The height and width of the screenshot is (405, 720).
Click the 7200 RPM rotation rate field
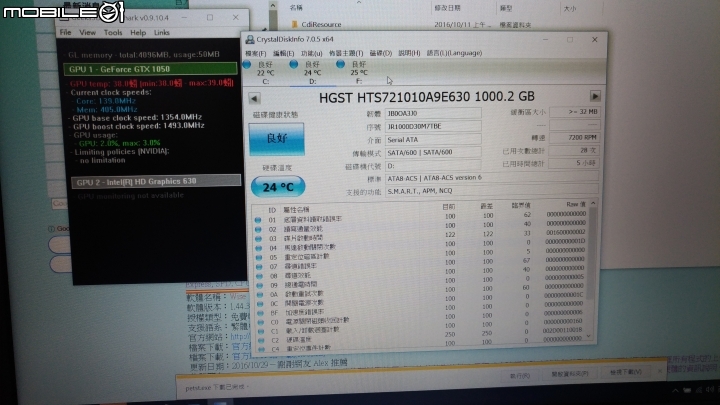click(x=574, y=137)
